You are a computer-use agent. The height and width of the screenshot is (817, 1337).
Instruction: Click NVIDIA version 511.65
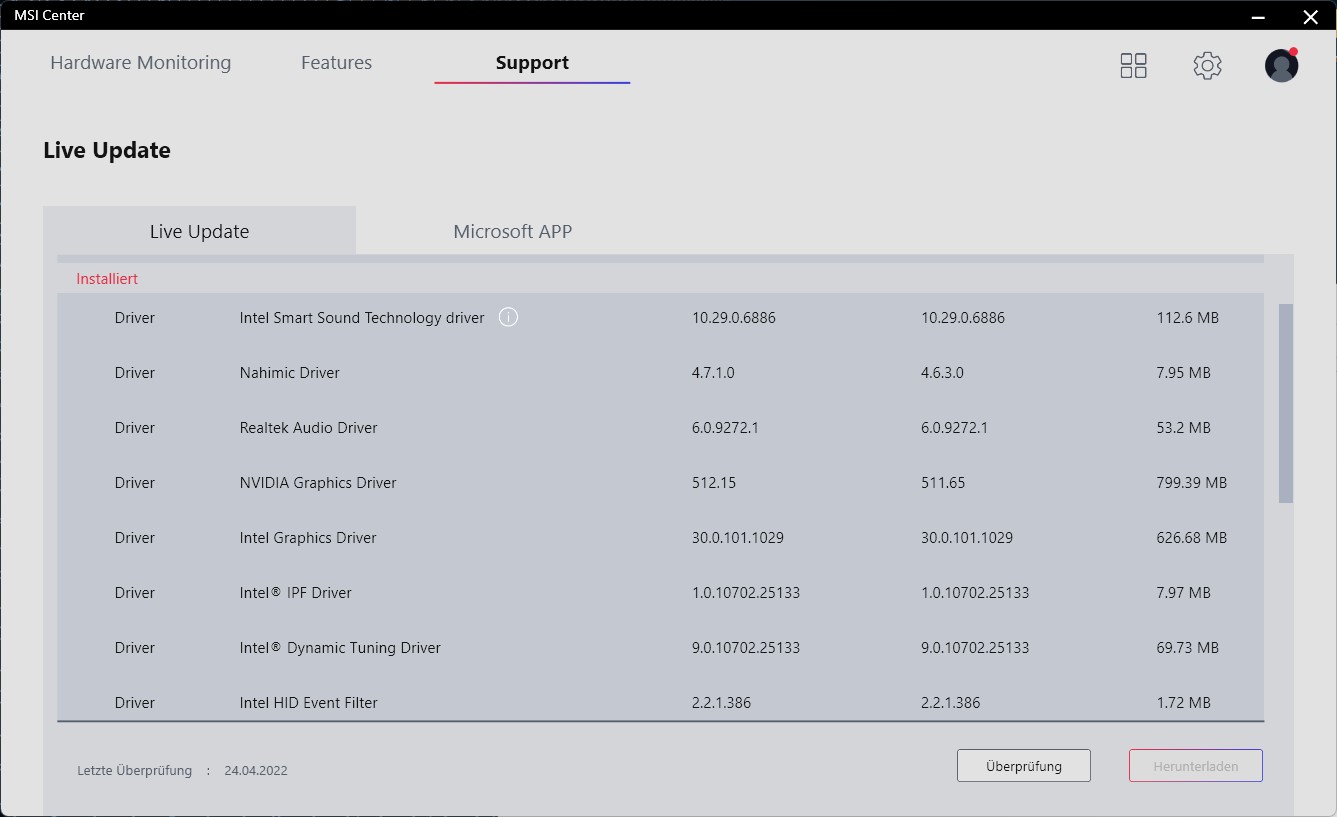(x=943, y=483)
